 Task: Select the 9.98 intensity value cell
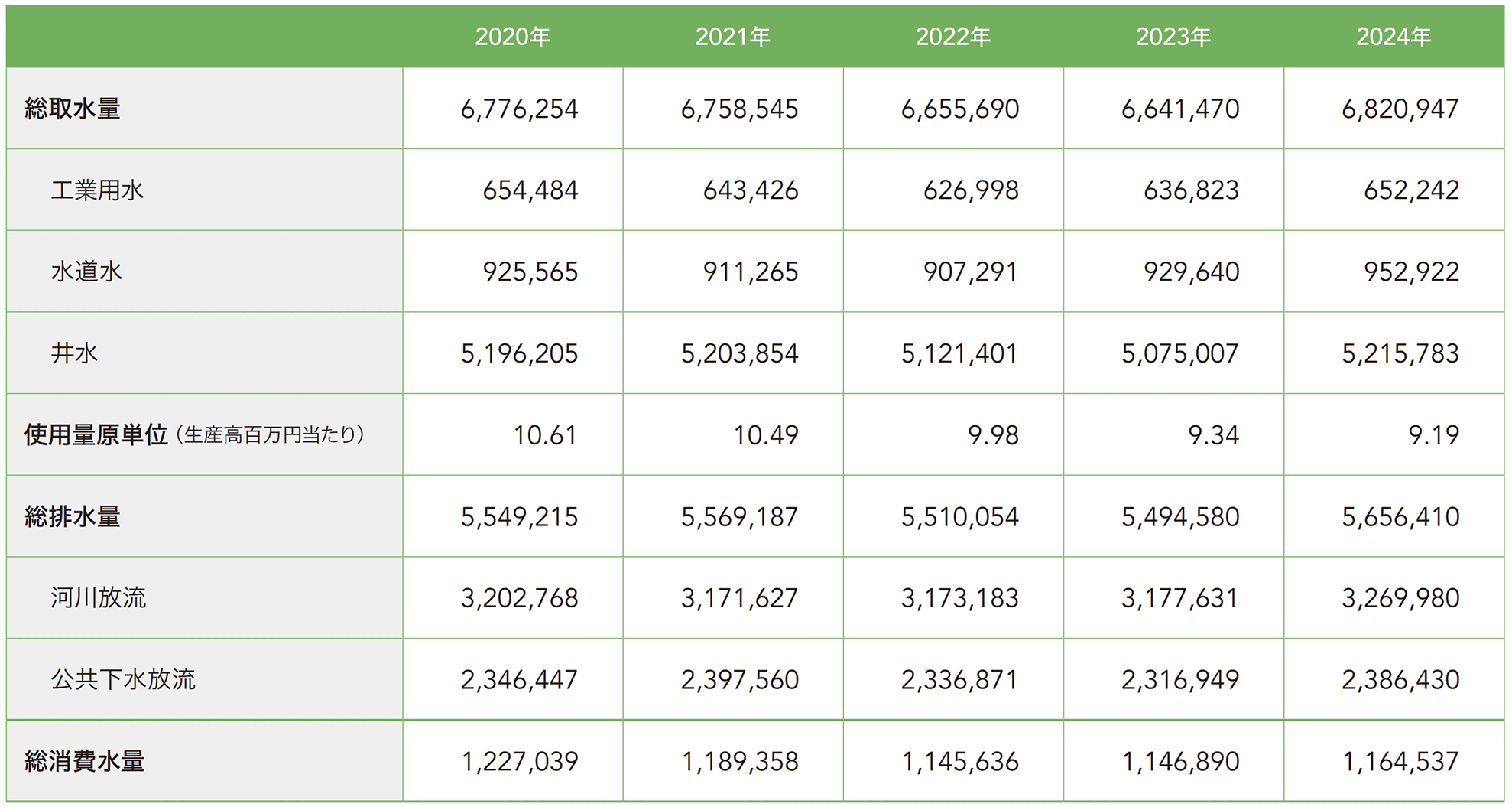(992, 434)
